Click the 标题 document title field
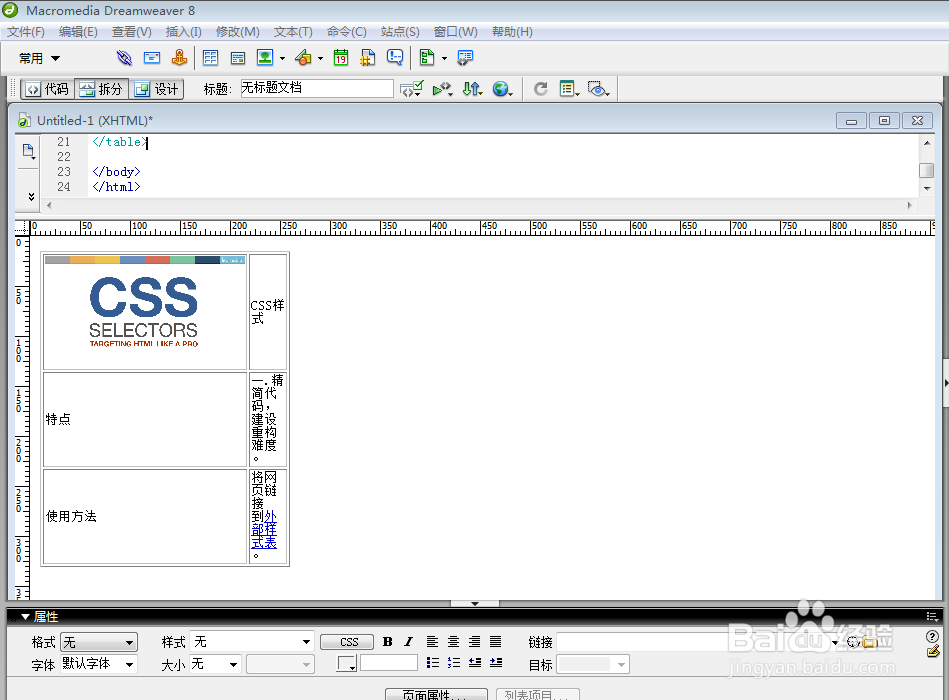The height and width of the screenshot is (700, 949). [317, 88]
